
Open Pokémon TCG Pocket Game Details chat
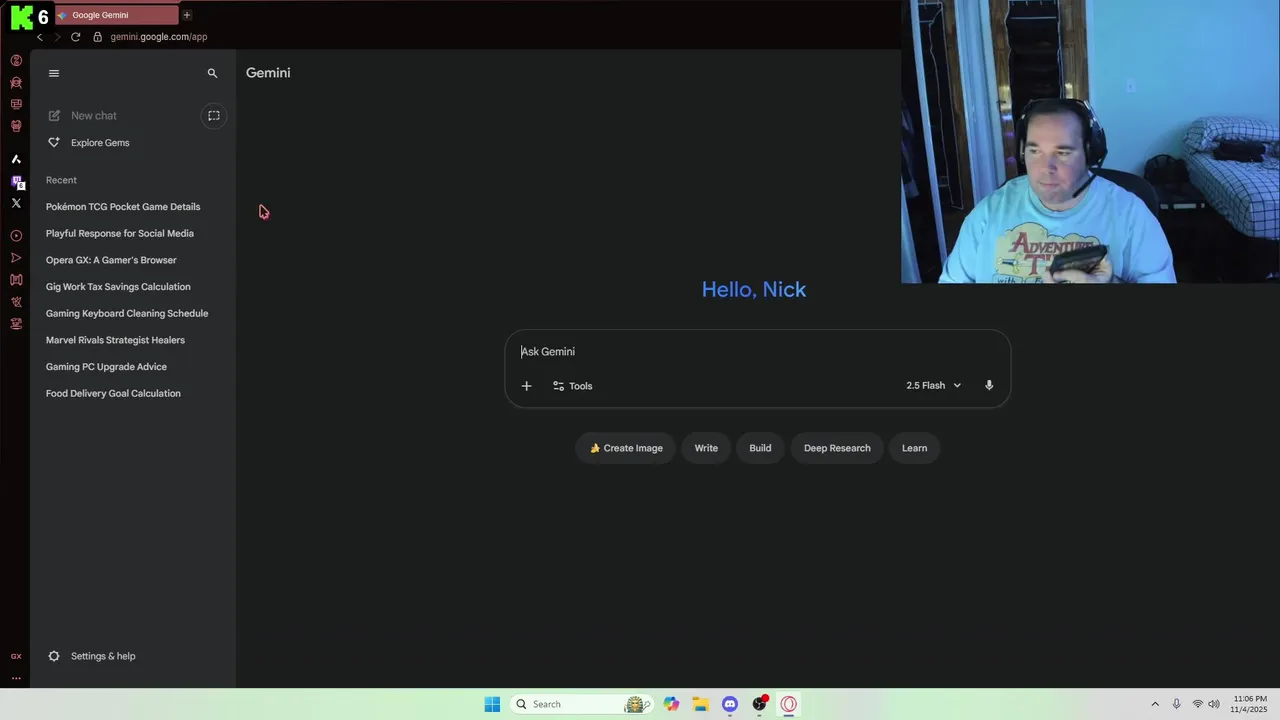pos(123,207)
